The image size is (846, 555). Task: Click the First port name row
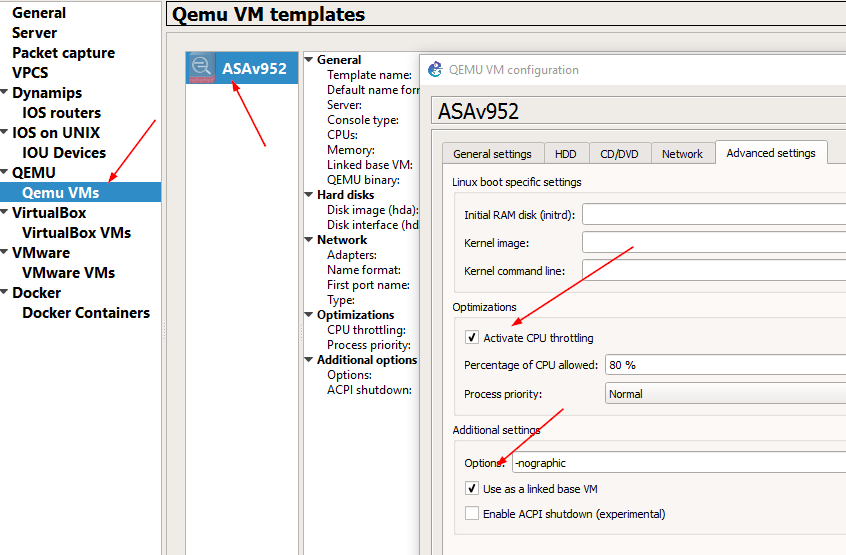click(368, 285)
